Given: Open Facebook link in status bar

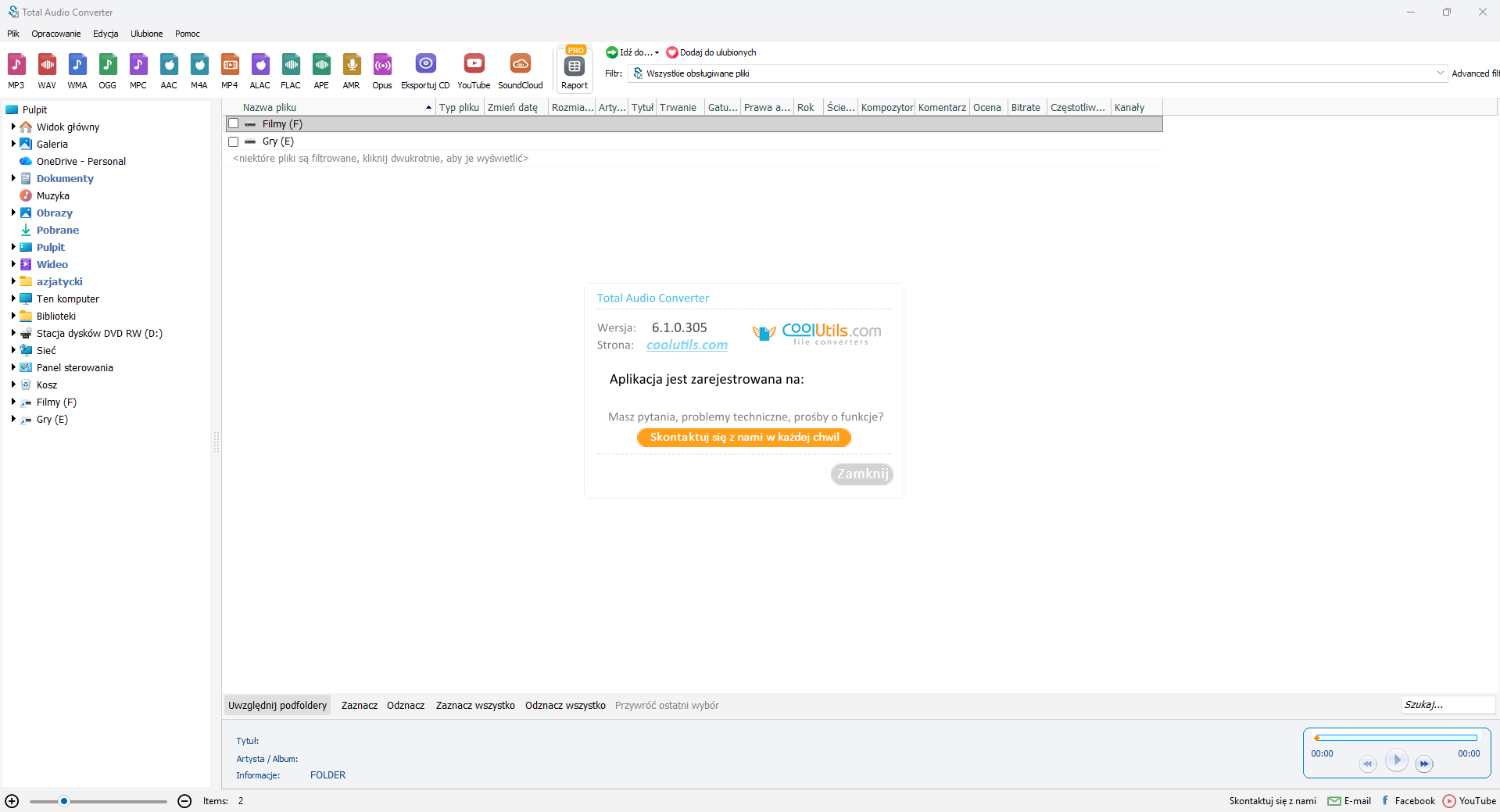Looking at the screenshot, I should coord(1408,801).
